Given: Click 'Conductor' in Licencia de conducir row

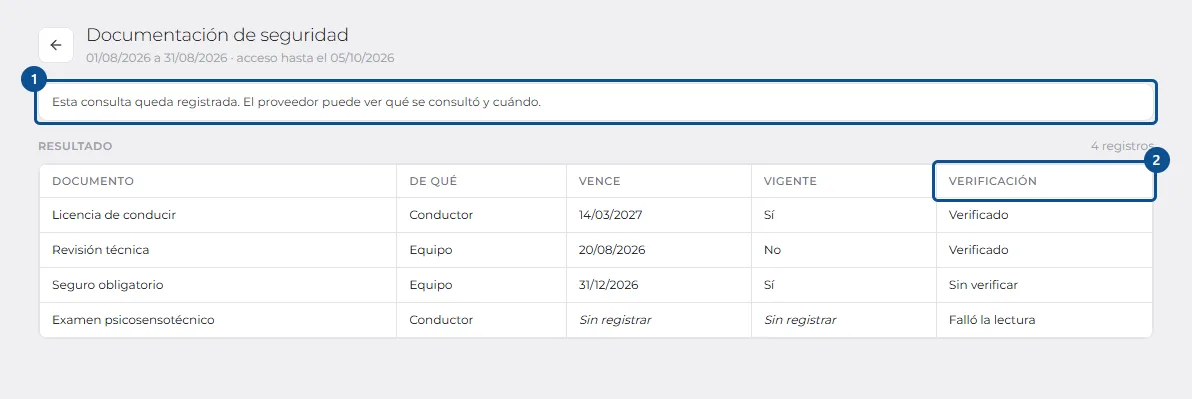Looking at the screenshot, I should pyautogui.click(x=441, y=215).
